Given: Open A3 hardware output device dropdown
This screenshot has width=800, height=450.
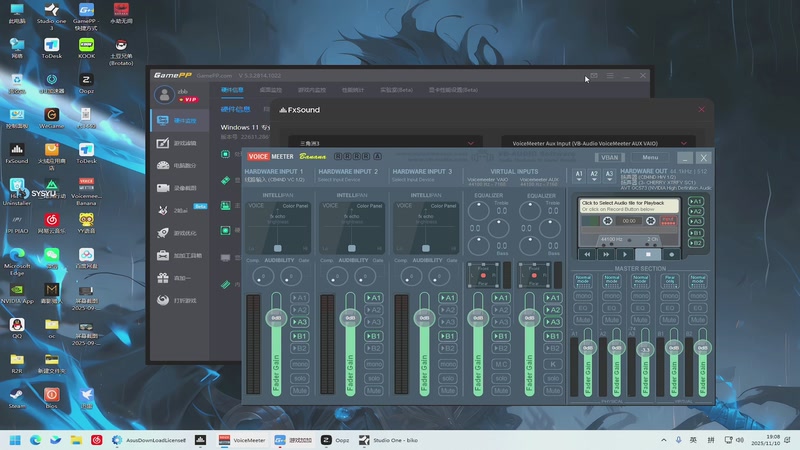Looking at the screenshot, I should tap(609, 176).
